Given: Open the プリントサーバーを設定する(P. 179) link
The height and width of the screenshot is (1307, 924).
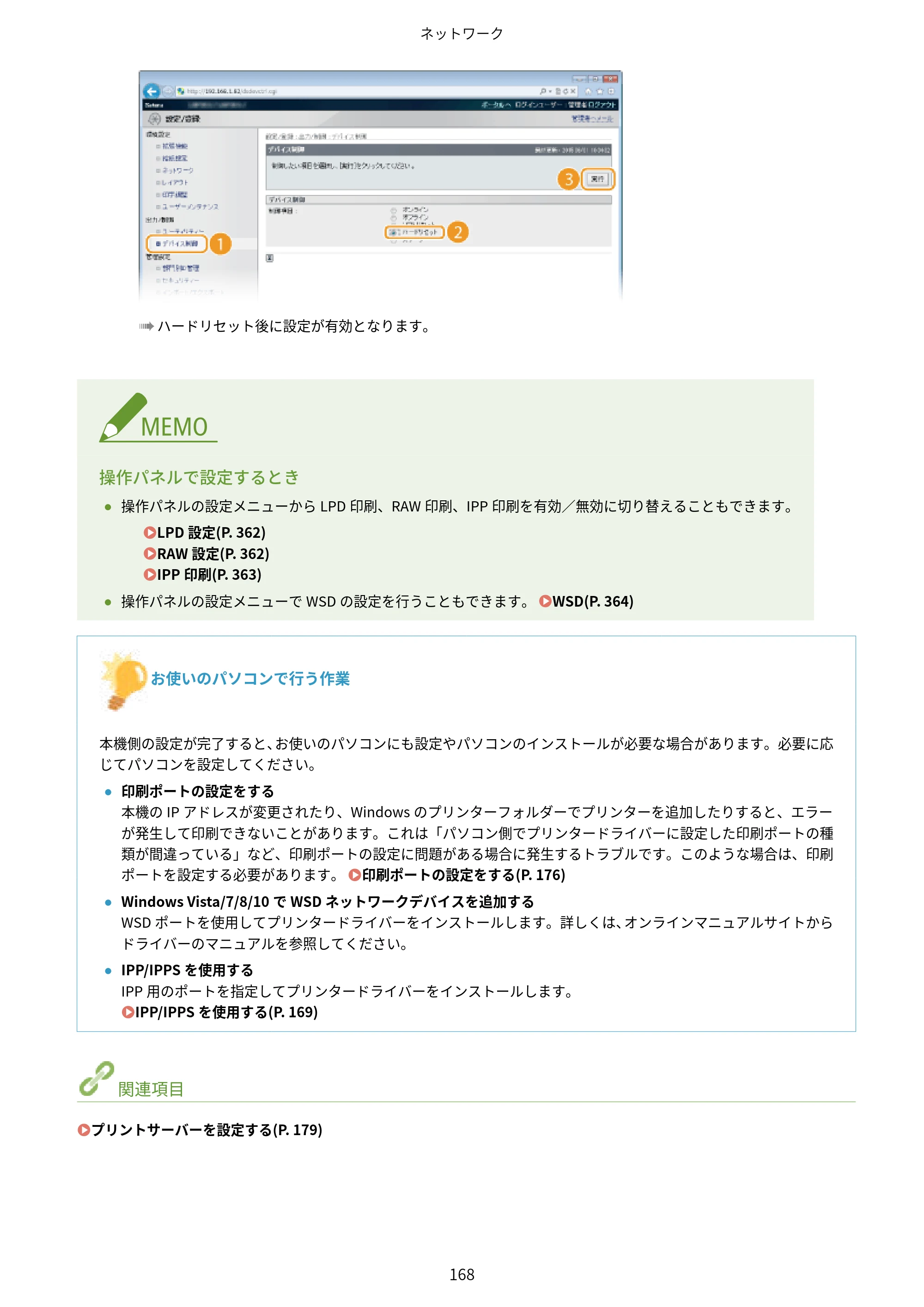Looking at the screenshot, I should pos(207,1130).
